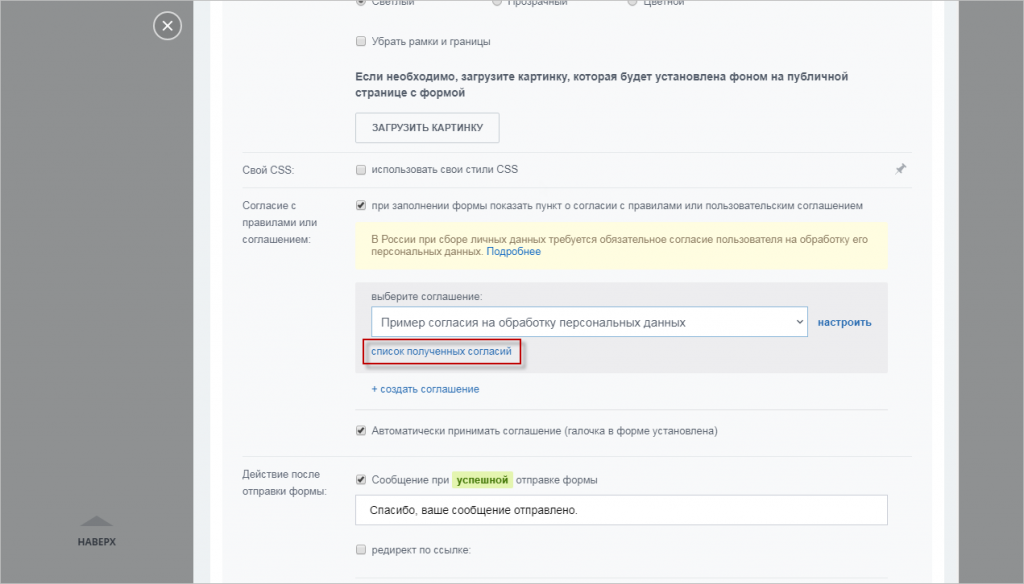Click the pin icon in the CSS row
Screen dimensions: 1024x584
pyautogui.click(x=900, y=169)
